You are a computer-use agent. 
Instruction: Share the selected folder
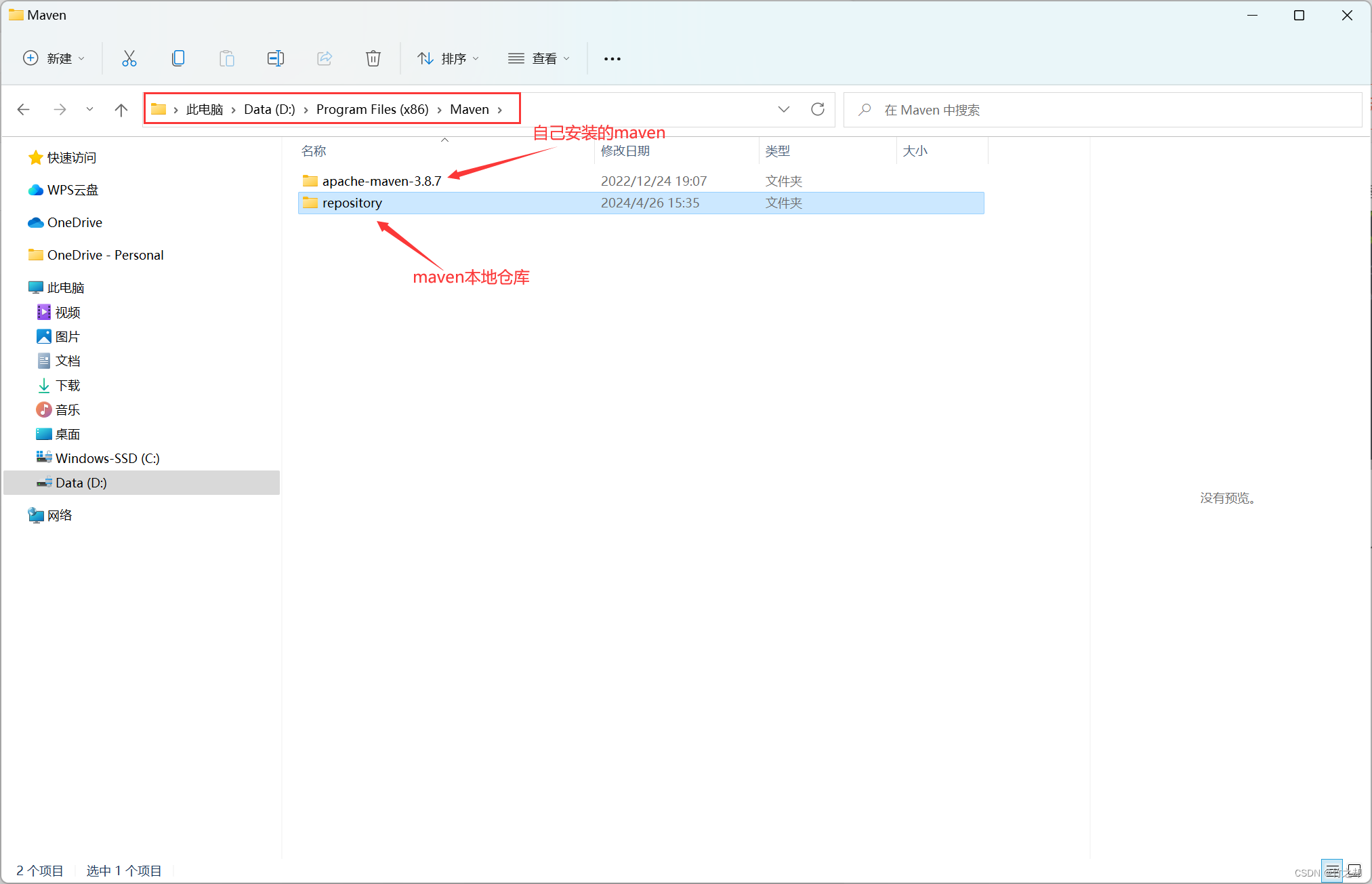coord(325,58)
